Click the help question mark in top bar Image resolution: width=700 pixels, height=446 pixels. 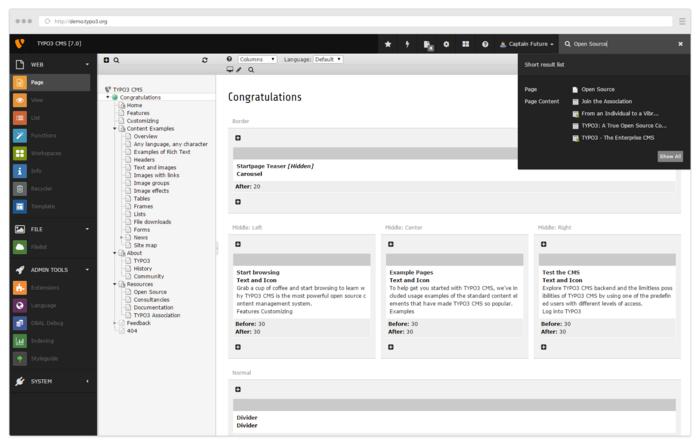pos(485,44)
